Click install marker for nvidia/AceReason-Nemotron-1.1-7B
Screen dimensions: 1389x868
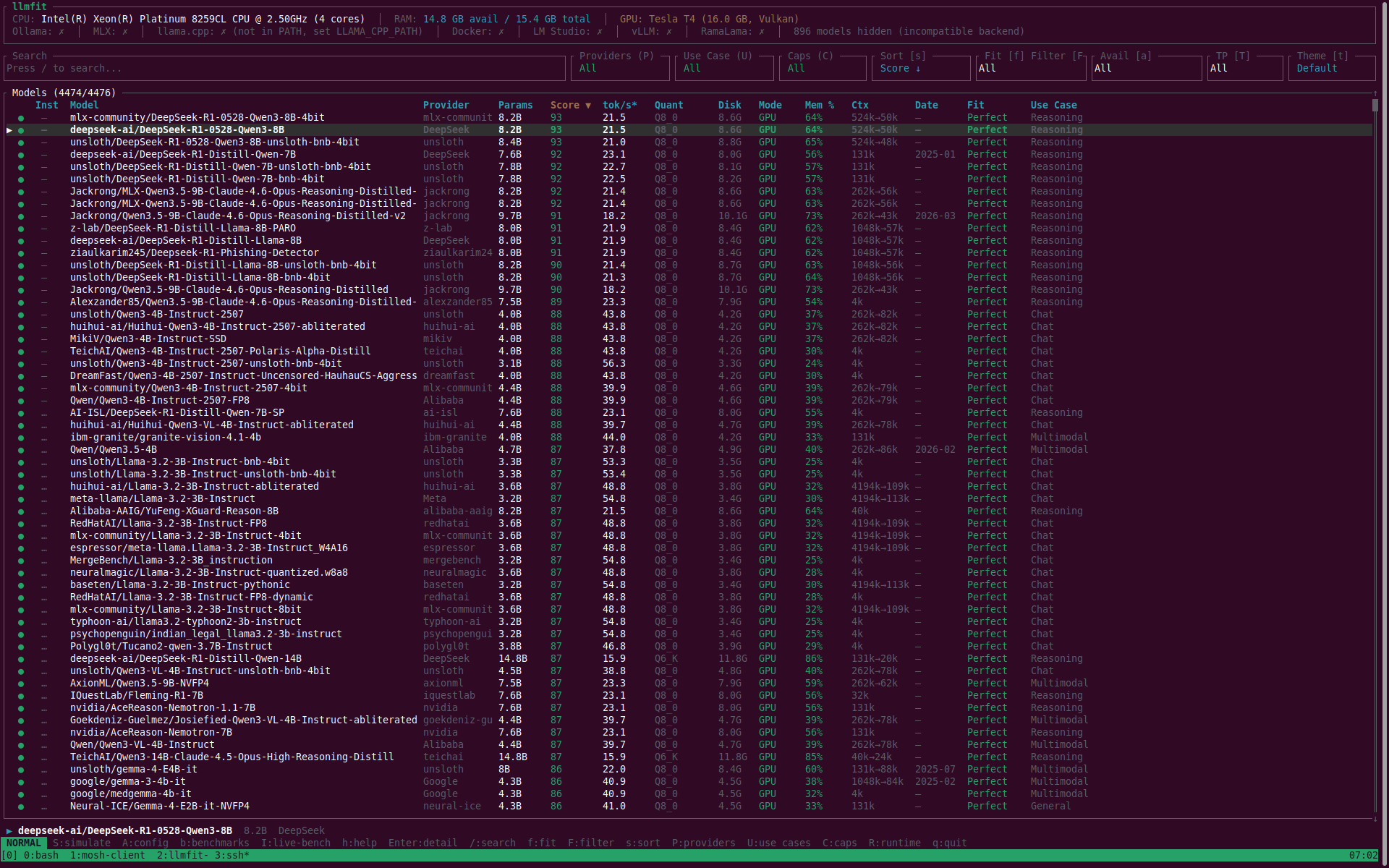44,708
